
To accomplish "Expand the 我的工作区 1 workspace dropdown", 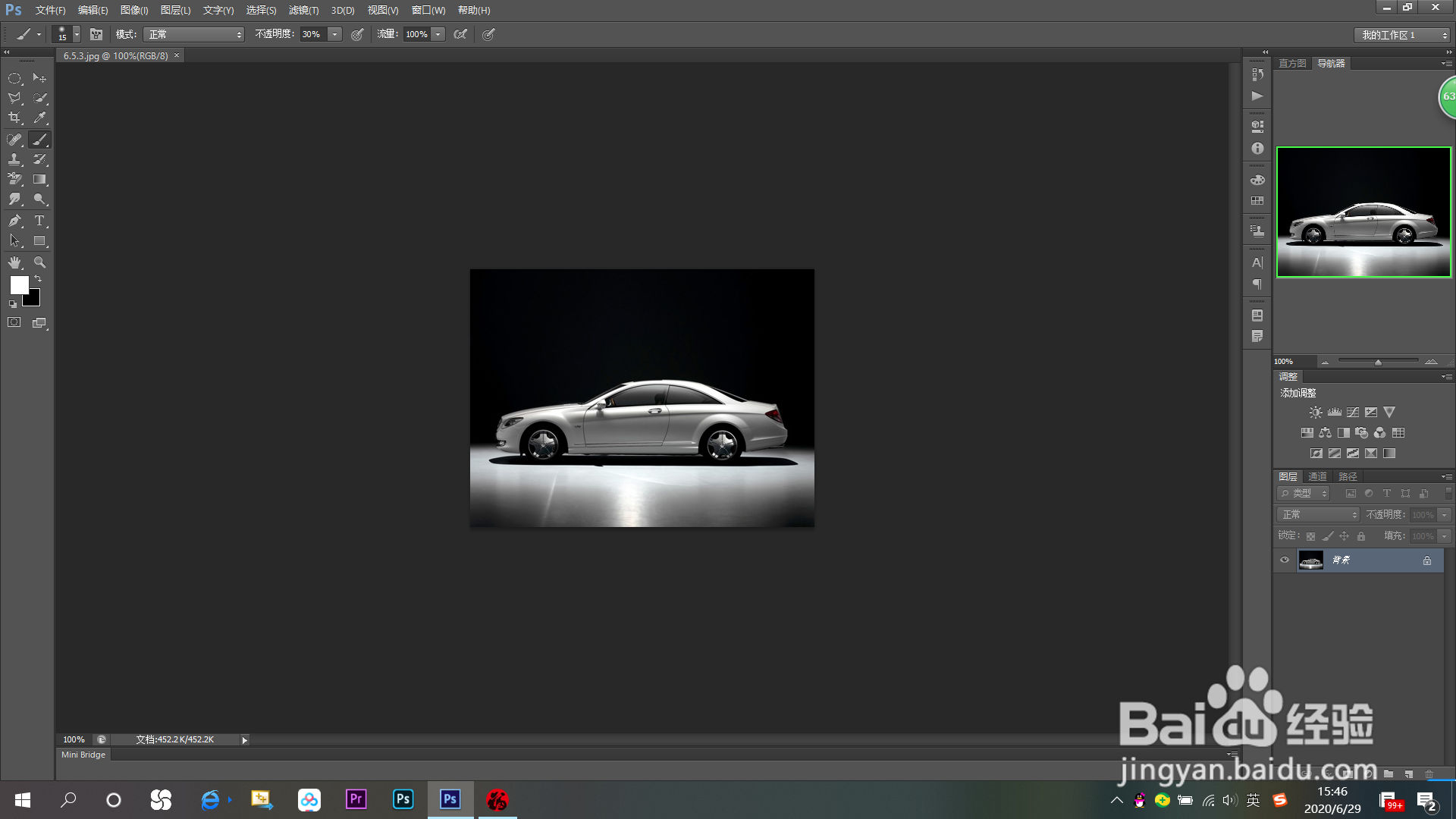I will 1403,35.
